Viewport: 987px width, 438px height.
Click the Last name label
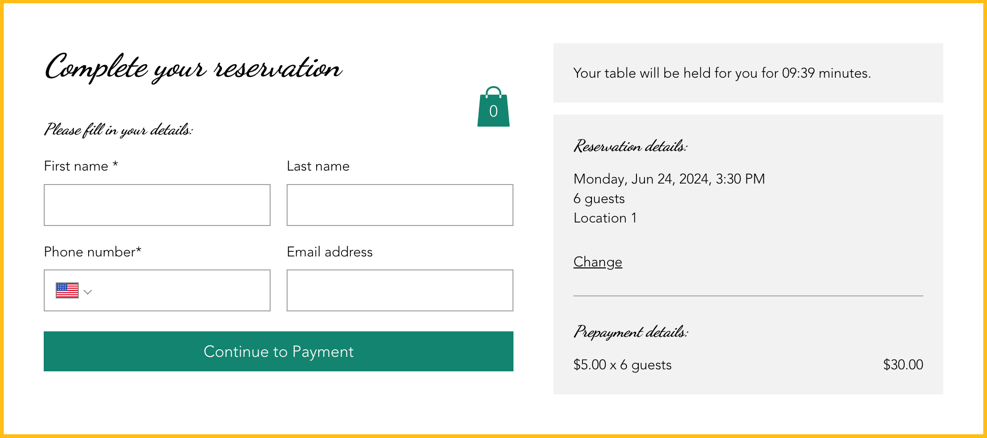coord(318,166)
